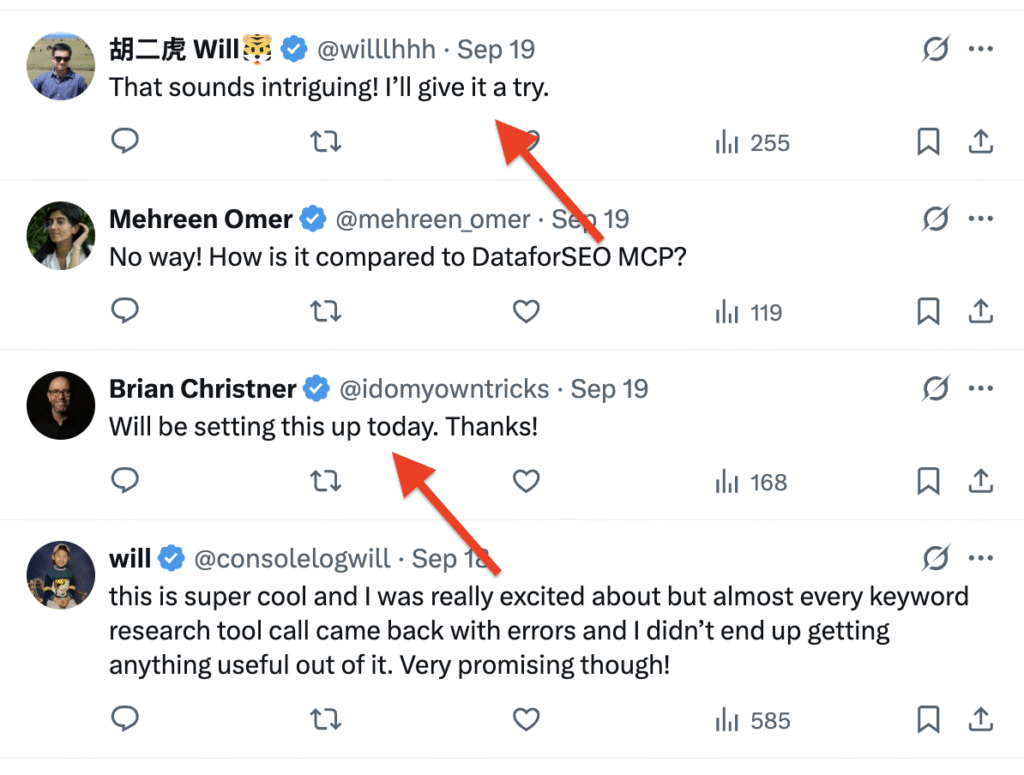View analytics showing 585 views
This screenshot has width=1024, height=775.
click(x=753, y=720)
